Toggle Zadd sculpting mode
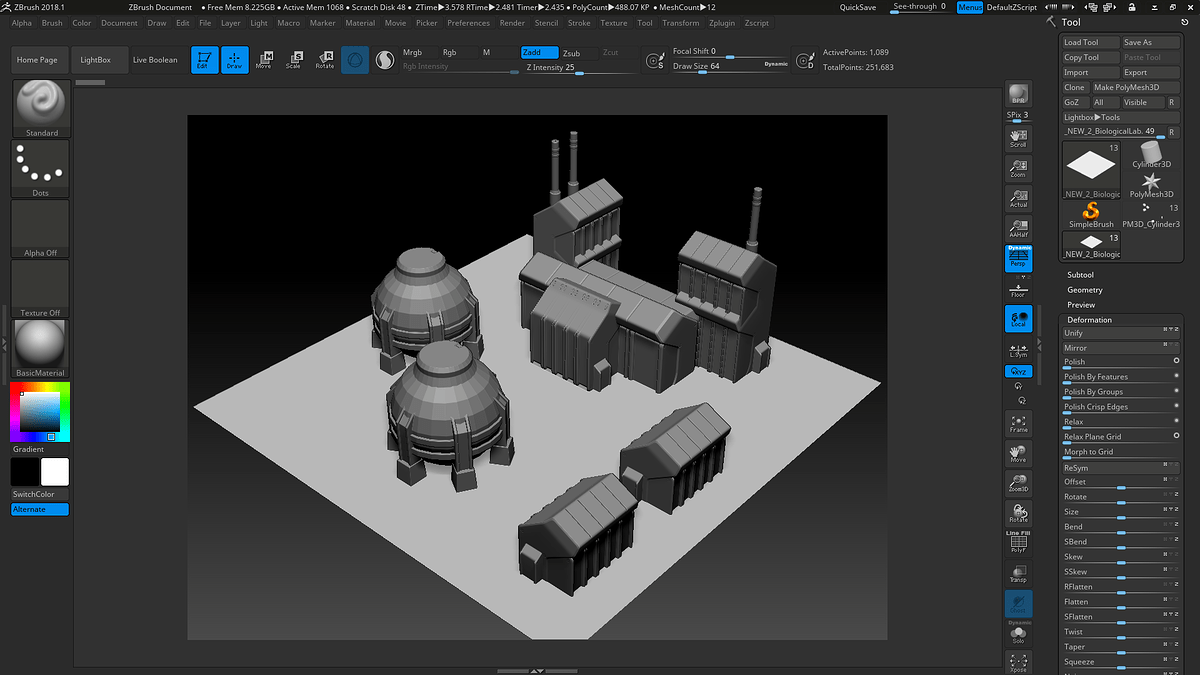This screenshot has height=675, width=1200. [537, 51]
